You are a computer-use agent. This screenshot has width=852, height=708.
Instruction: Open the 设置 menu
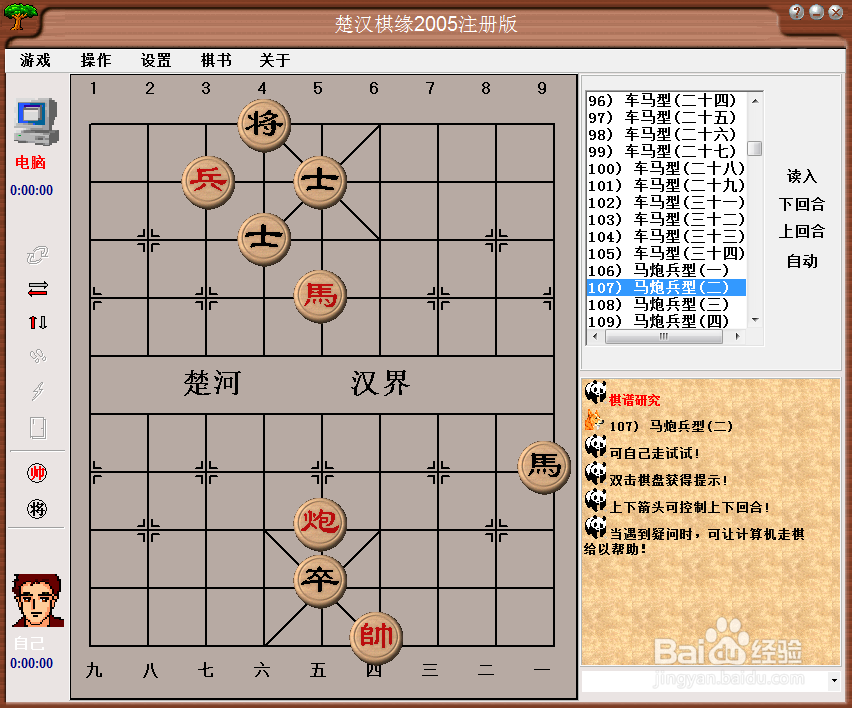click(x=156, y=60)
